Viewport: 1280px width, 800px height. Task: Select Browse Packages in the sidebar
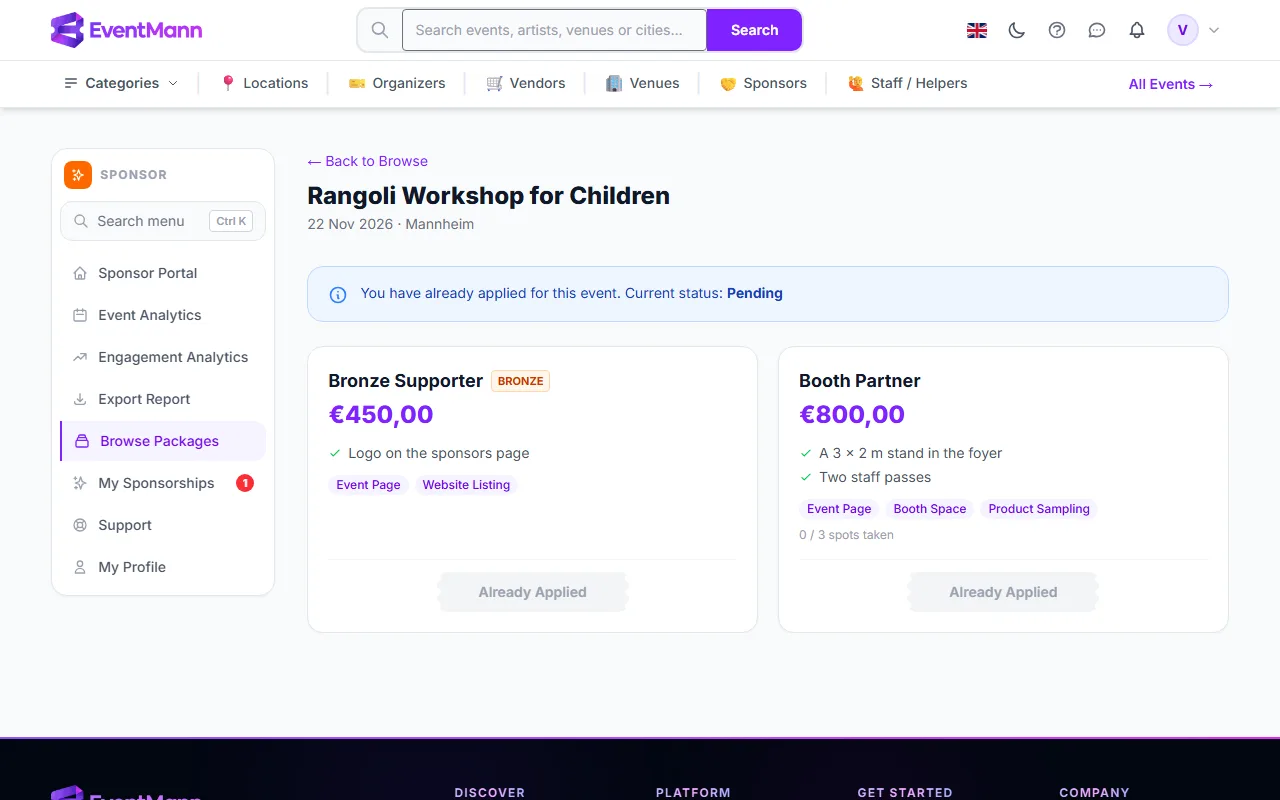163,441
